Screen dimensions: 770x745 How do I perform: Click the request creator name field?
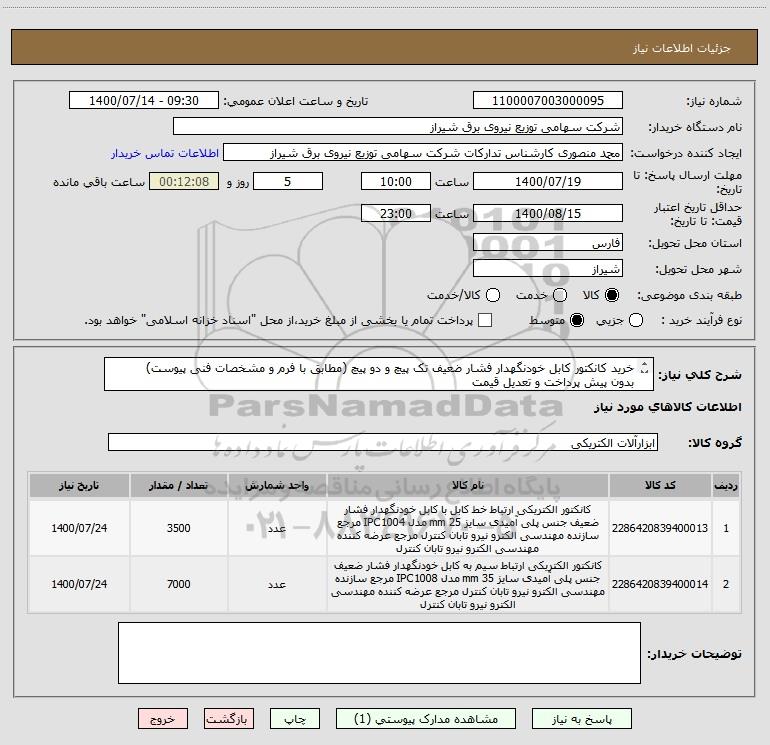[x=423, y=153]
